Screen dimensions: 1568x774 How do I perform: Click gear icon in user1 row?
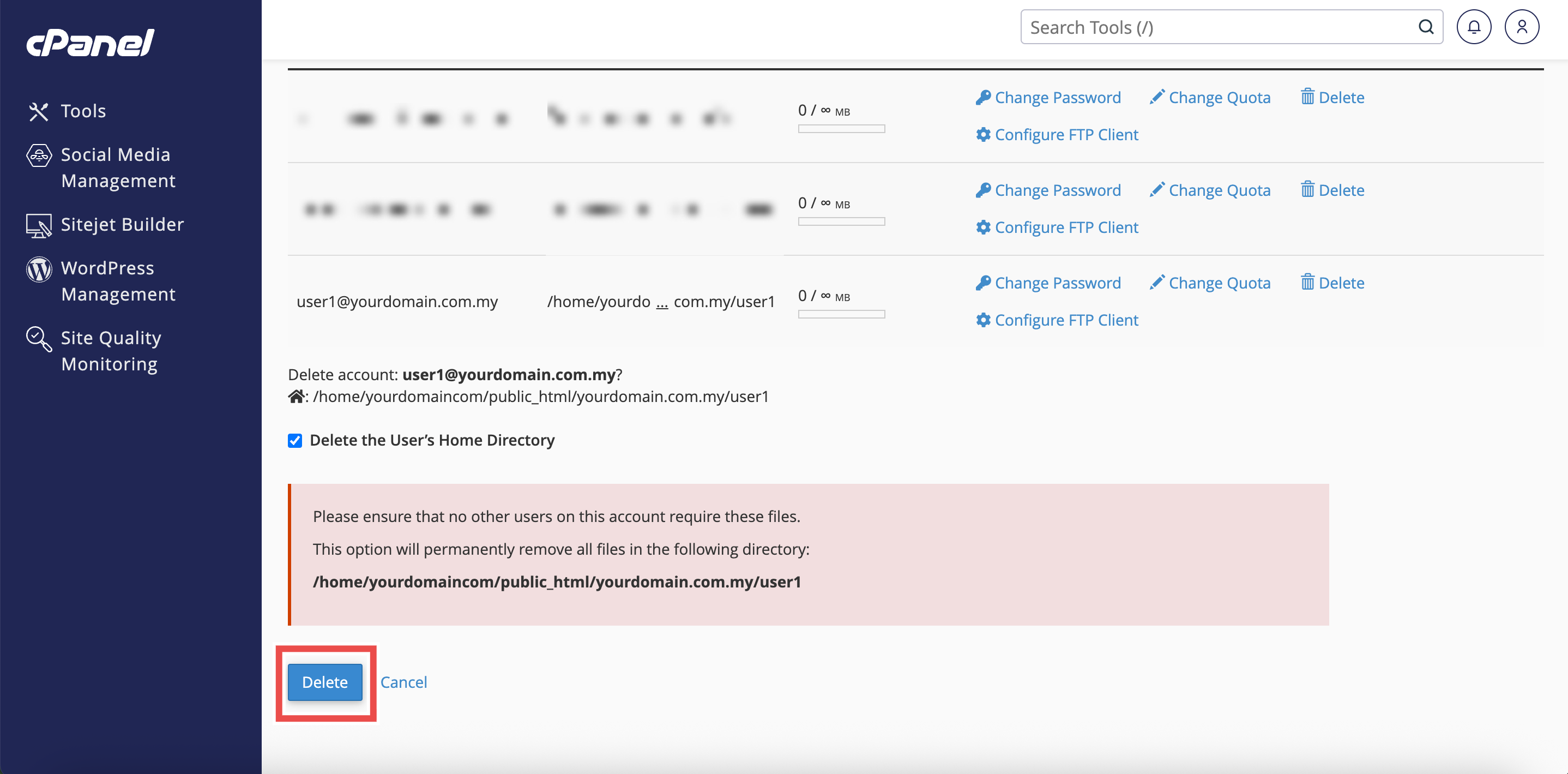(983, 320)
